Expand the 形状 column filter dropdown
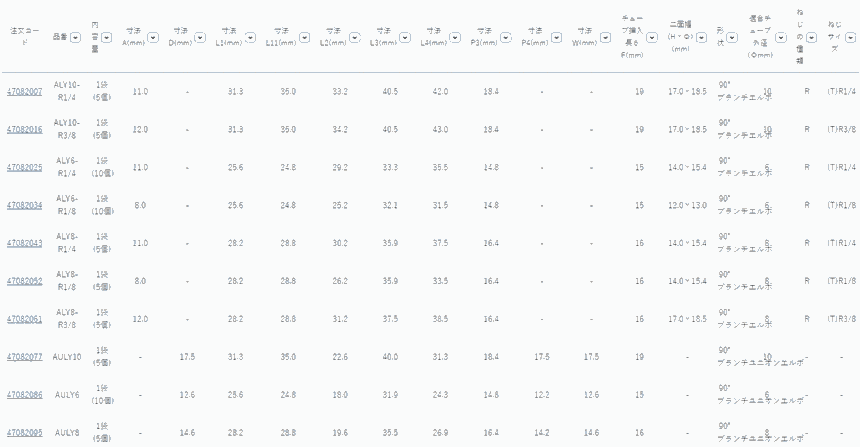This screenshot has width=860, height=447. (729, 39)
